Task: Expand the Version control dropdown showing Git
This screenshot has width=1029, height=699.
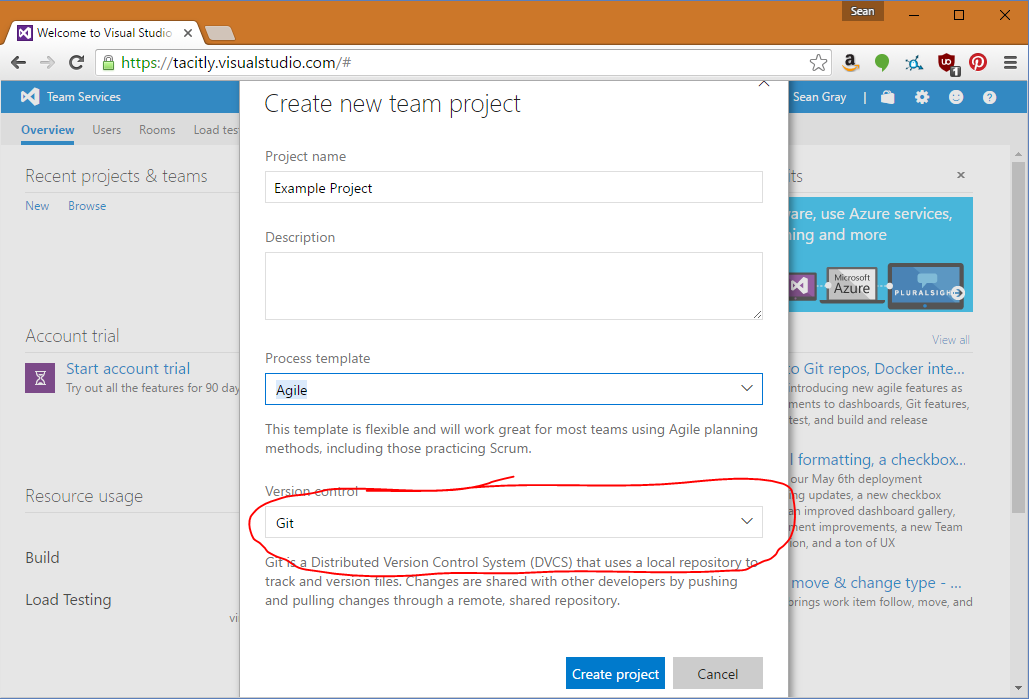Action: pyautogui.click(x=513, y=522)
